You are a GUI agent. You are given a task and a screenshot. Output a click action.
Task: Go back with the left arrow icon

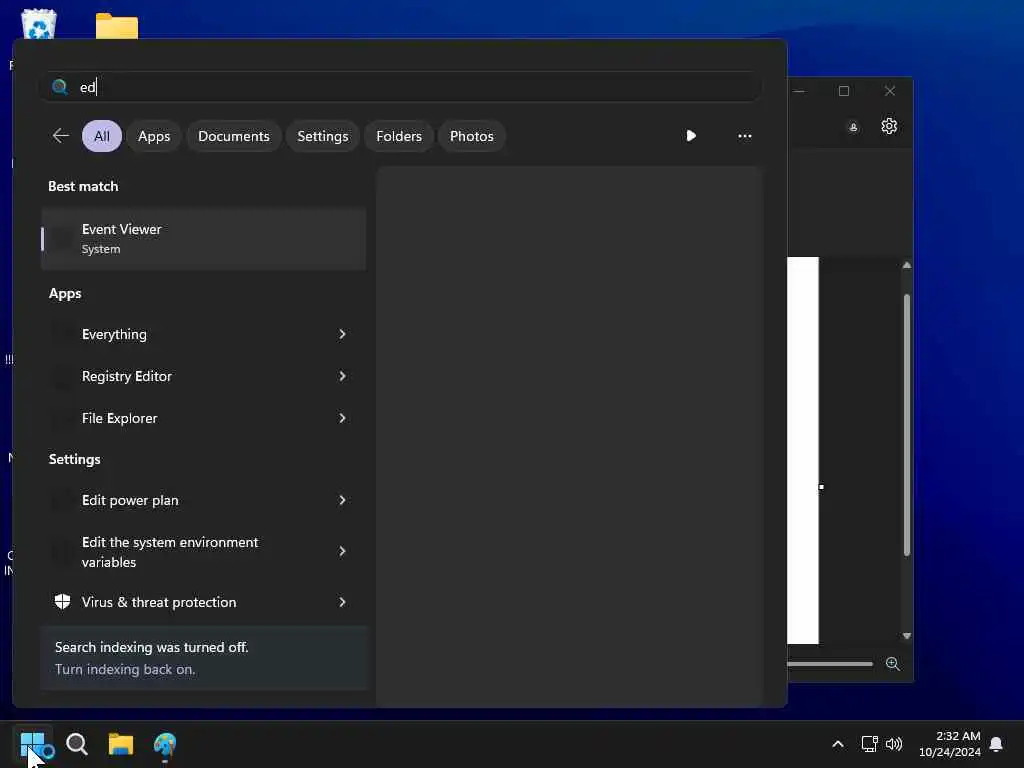tap(61, 136)
